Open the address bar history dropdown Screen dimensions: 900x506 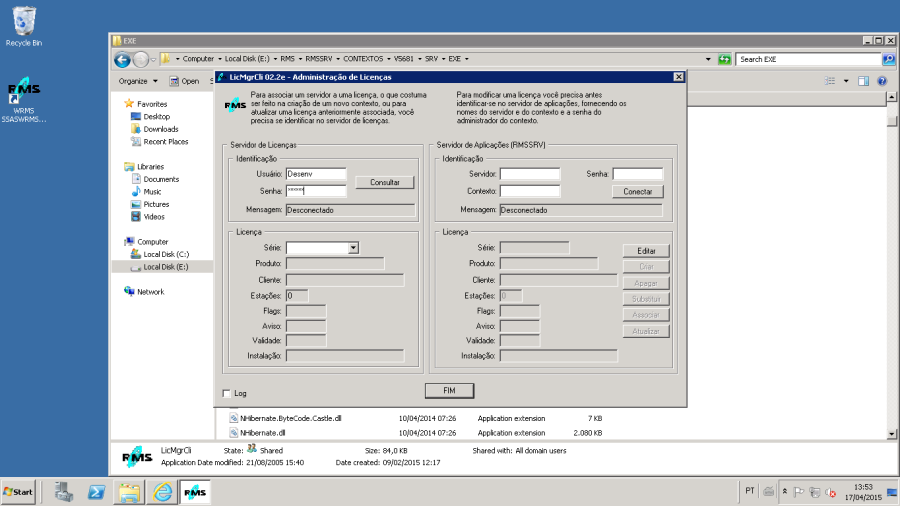click(708, 59)
